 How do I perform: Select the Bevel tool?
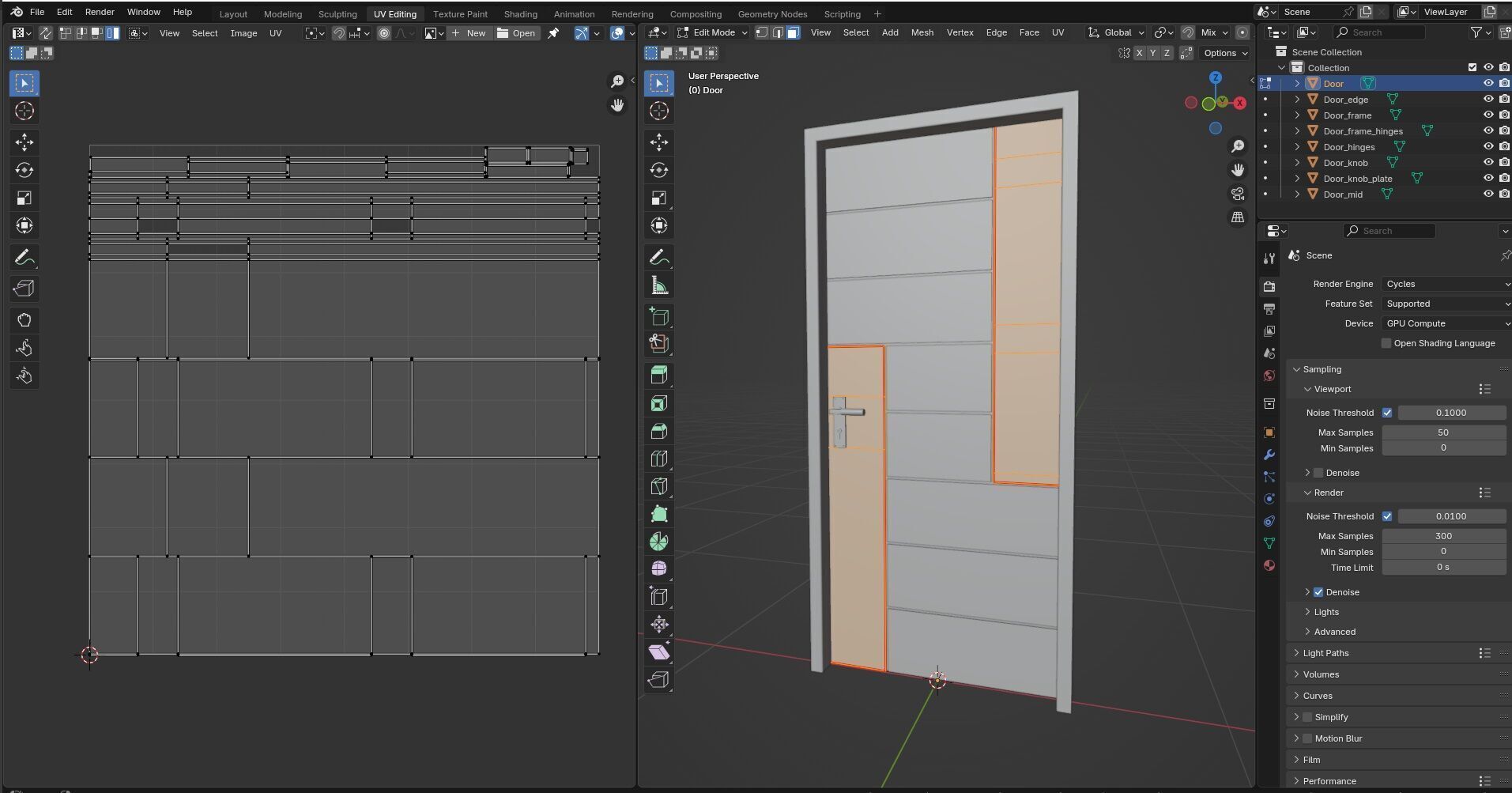click(x=659, y=431)
